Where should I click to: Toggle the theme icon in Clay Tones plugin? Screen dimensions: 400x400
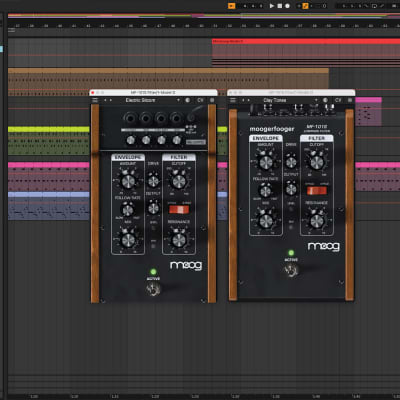point(325,100)
